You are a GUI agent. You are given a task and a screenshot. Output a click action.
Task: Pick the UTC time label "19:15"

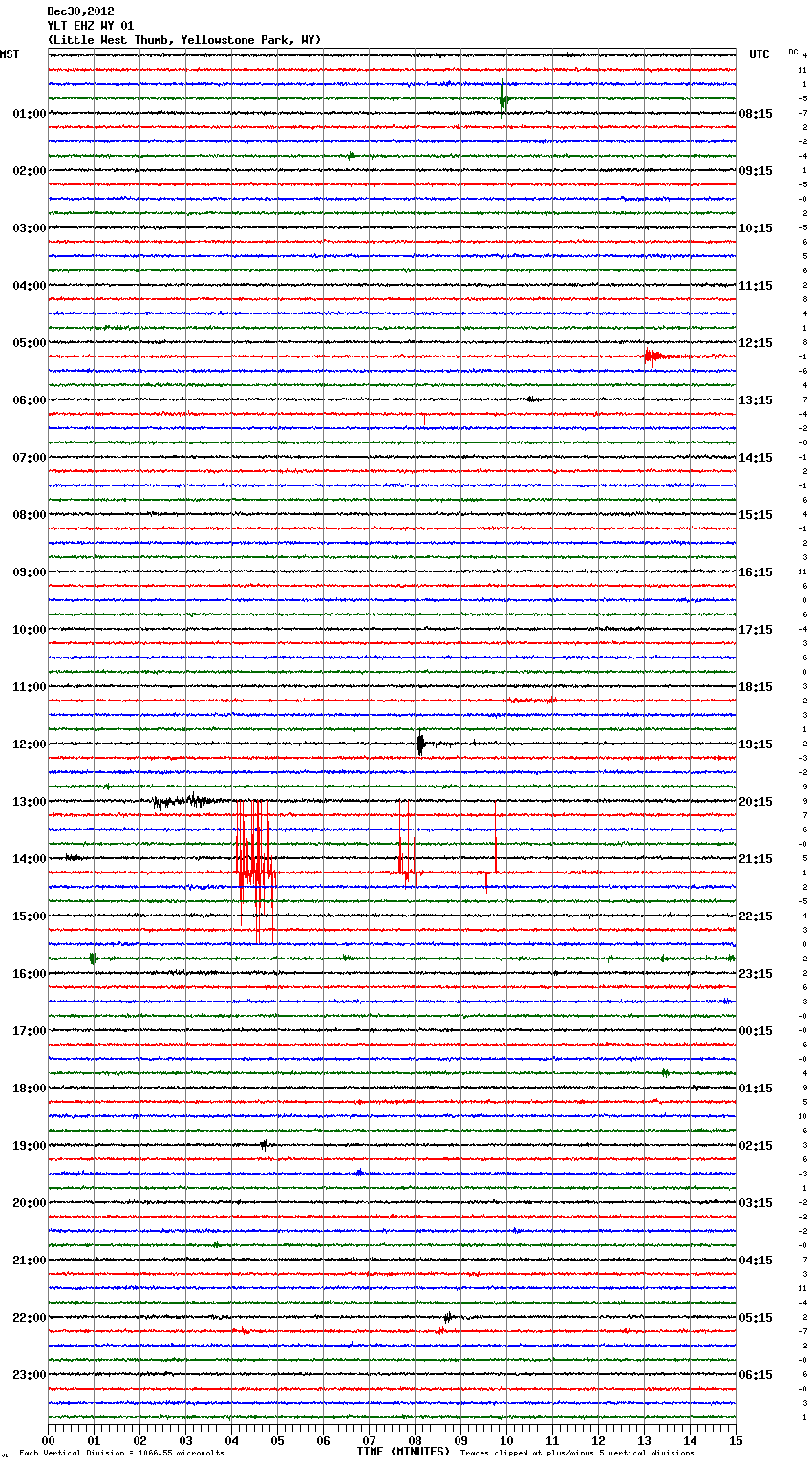(x=756, y=744)
